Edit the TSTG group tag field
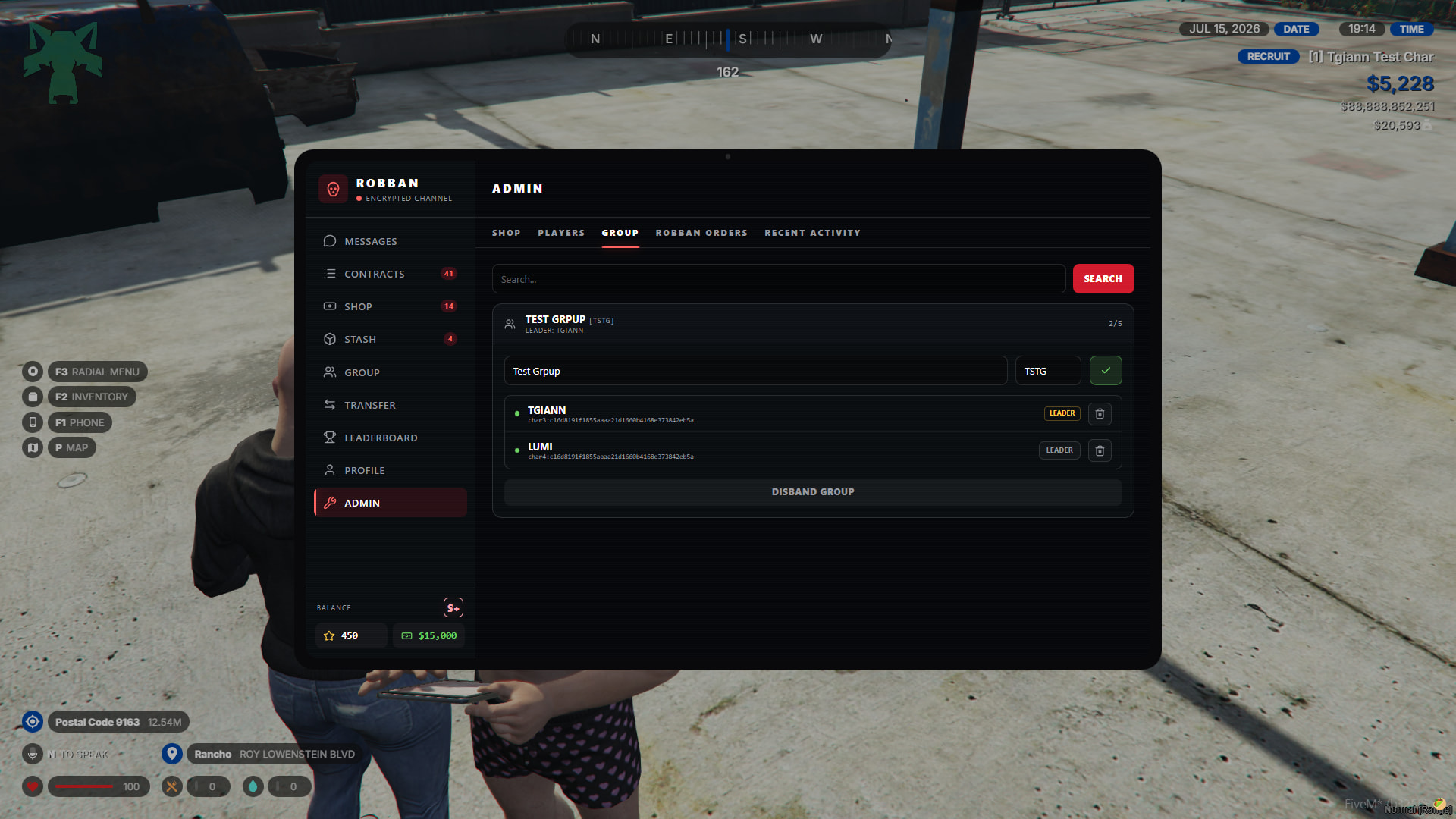Screen dimensions: 1456x819 (x=1048, y=371)
